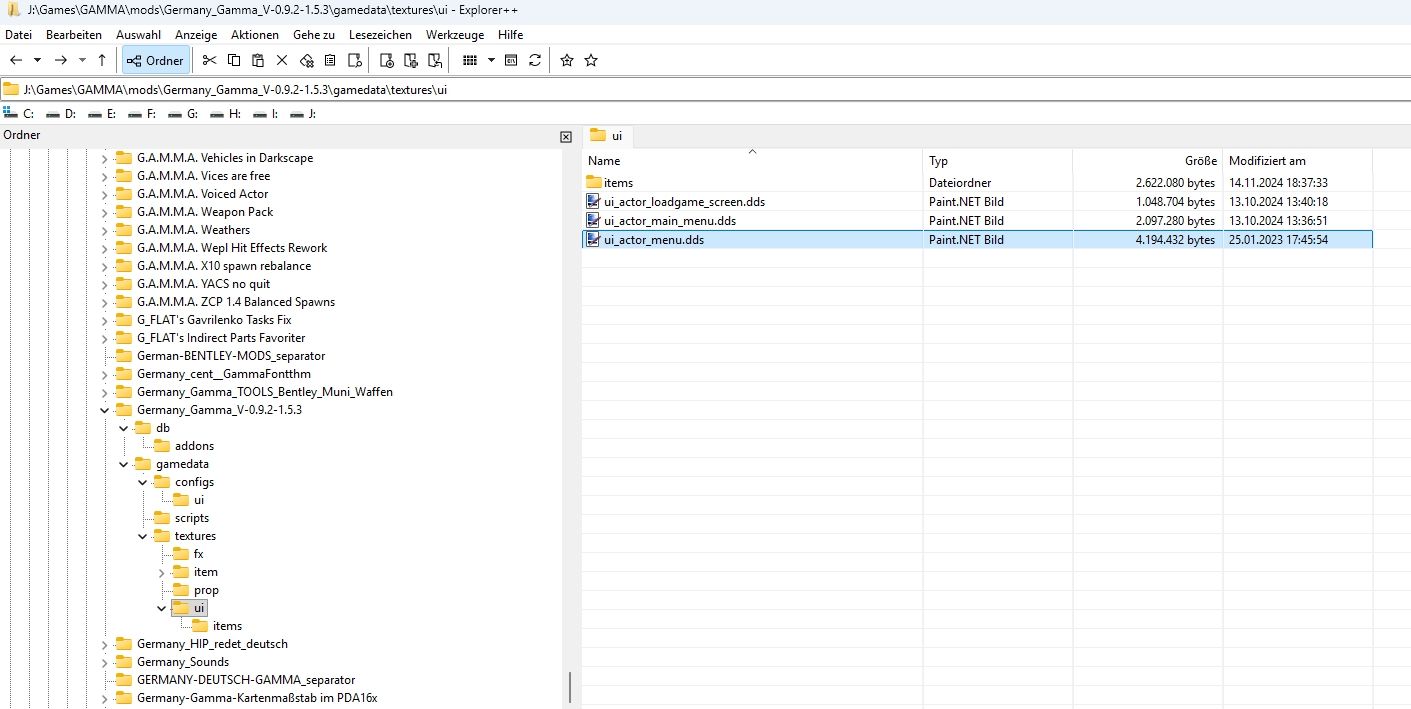Screen dimensions: 1411x709
Task: Click the New Folder toolbar icon
Action: 386,60
